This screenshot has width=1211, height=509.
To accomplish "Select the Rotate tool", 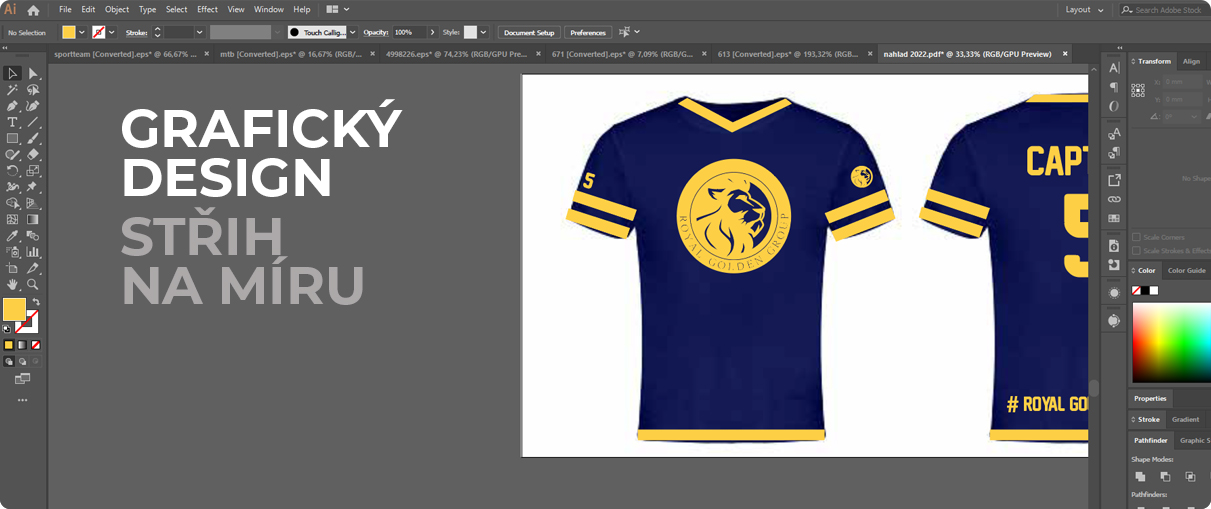I will coord(12,170).
